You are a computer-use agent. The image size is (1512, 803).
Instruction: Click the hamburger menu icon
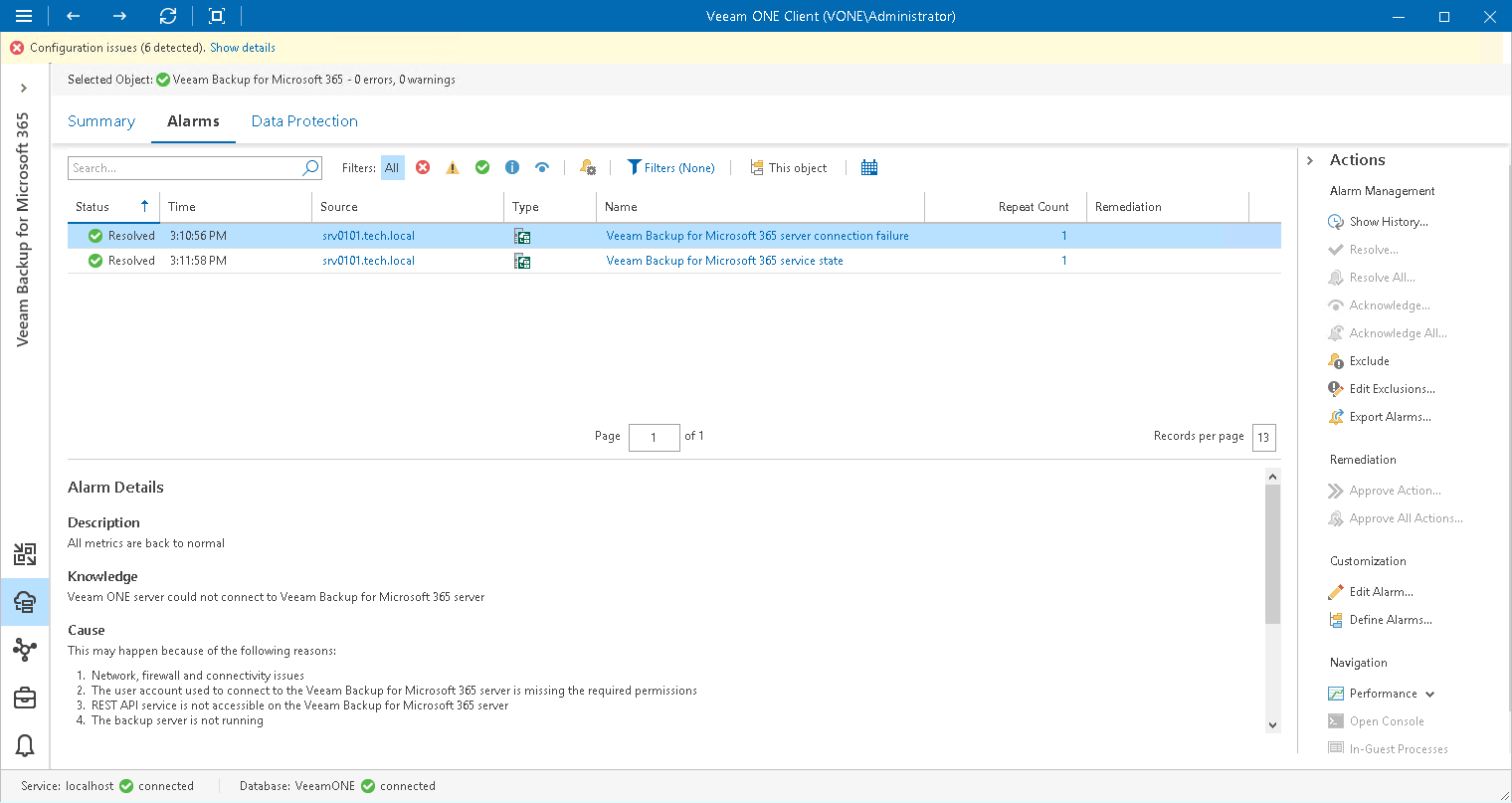click(24, 16)
